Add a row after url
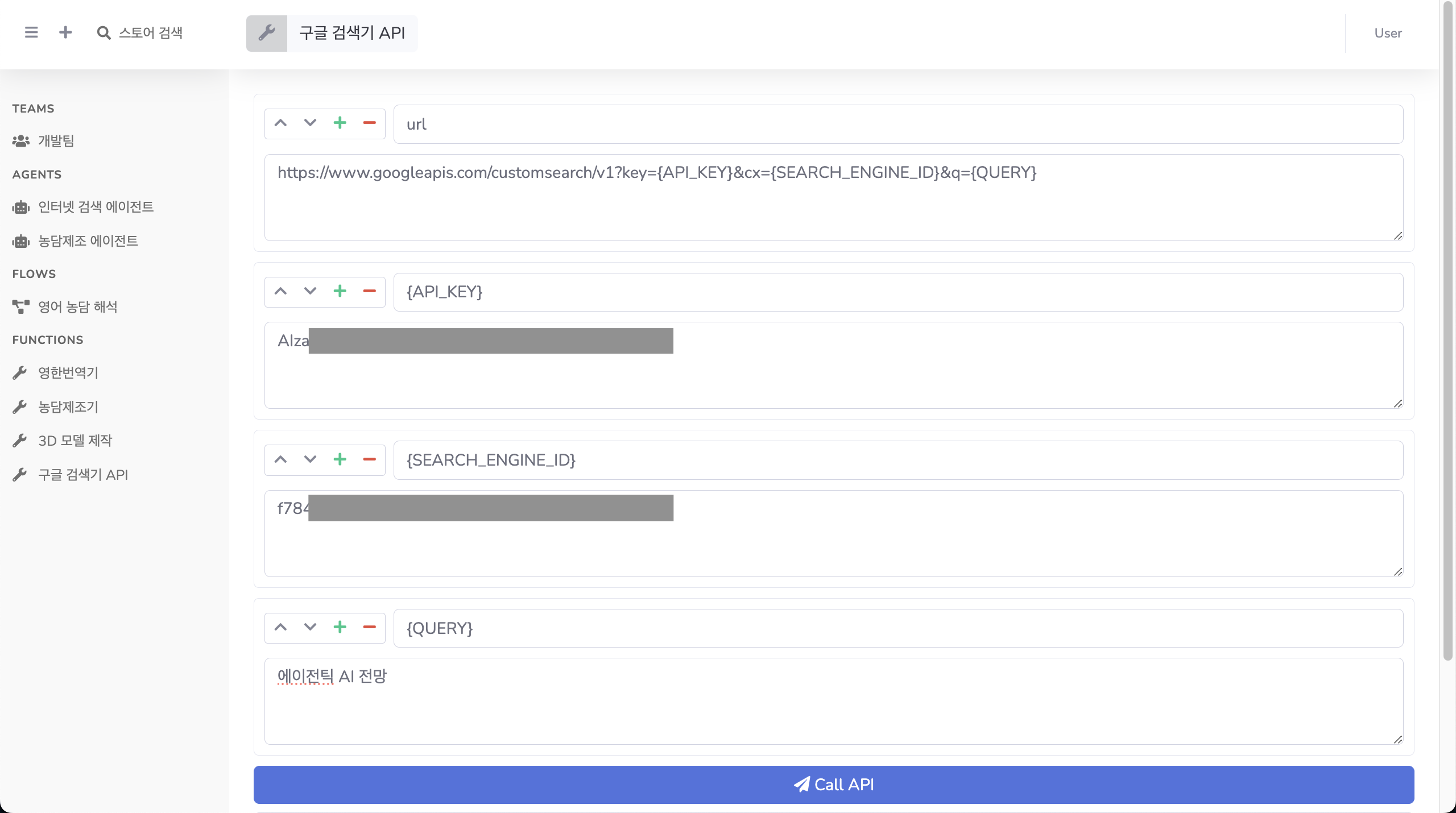This screenshot has height=813, width=1456. click(x=340, y=123)
